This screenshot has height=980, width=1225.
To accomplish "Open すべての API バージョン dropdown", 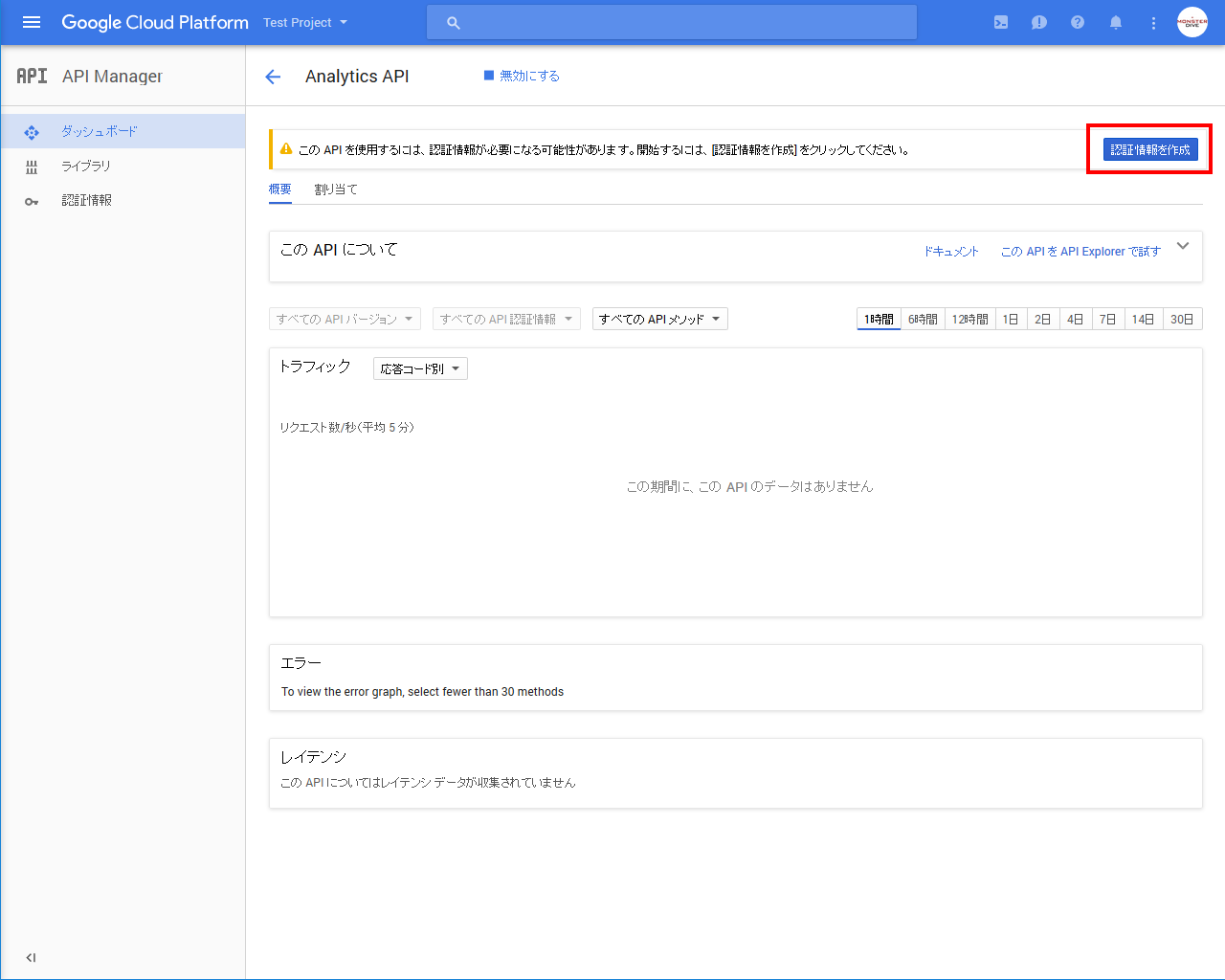I will (x=345, y=319).
